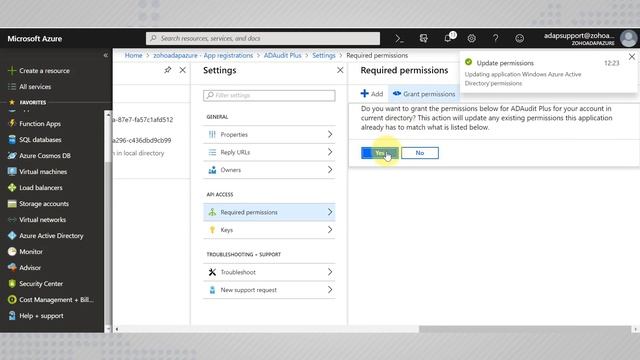
Task: Open the help question mark icon
Action: tap(495, 38)
